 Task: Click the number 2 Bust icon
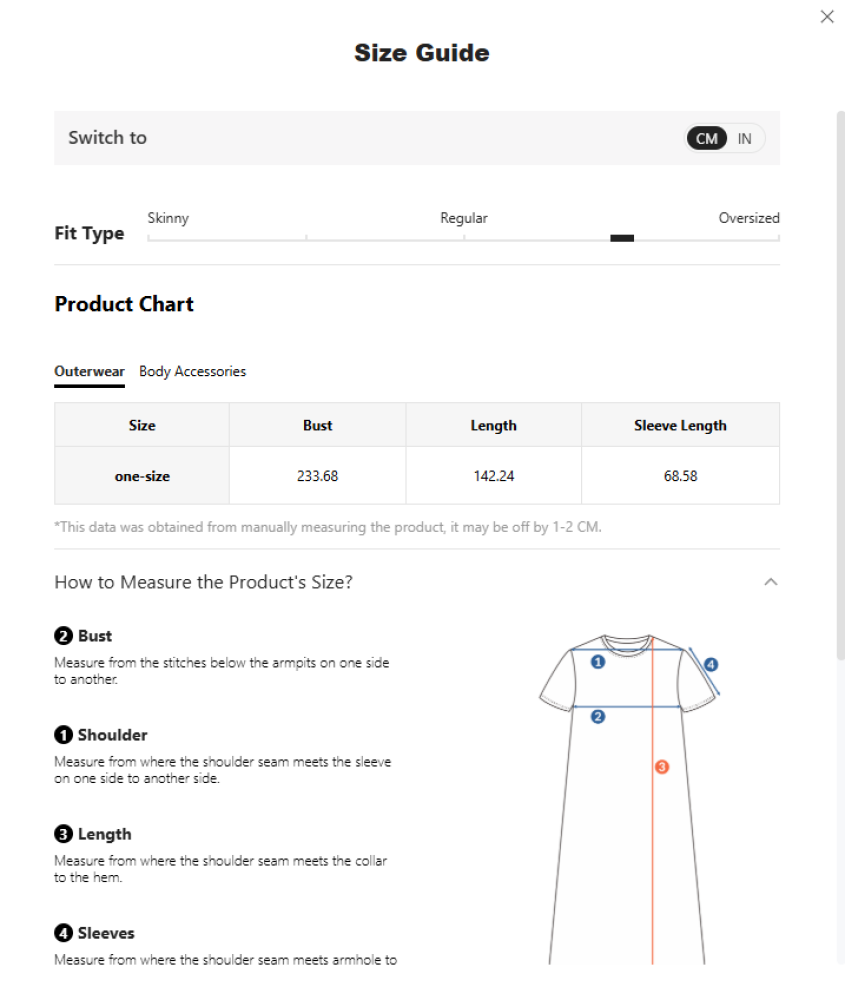click(63, 636)
